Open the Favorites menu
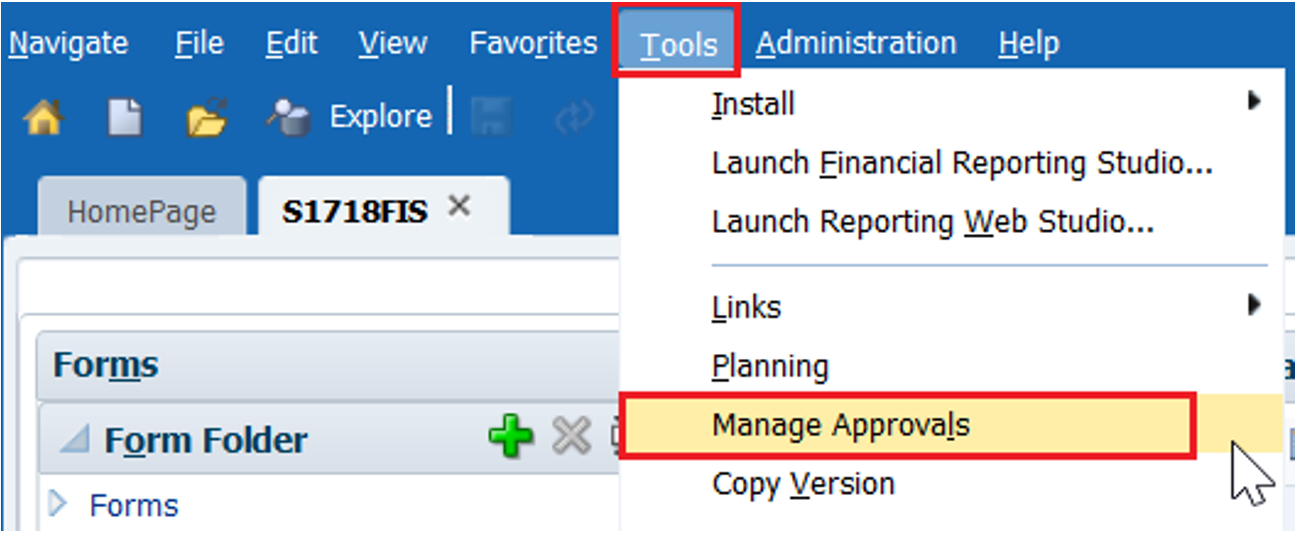 [x=533, y=44]
